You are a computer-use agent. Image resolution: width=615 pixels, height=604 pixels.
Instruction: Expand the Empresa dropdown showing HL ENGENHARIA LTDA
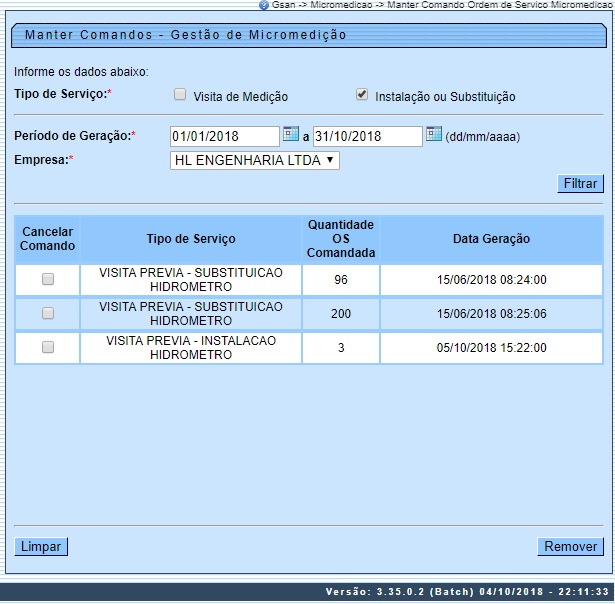255,160
